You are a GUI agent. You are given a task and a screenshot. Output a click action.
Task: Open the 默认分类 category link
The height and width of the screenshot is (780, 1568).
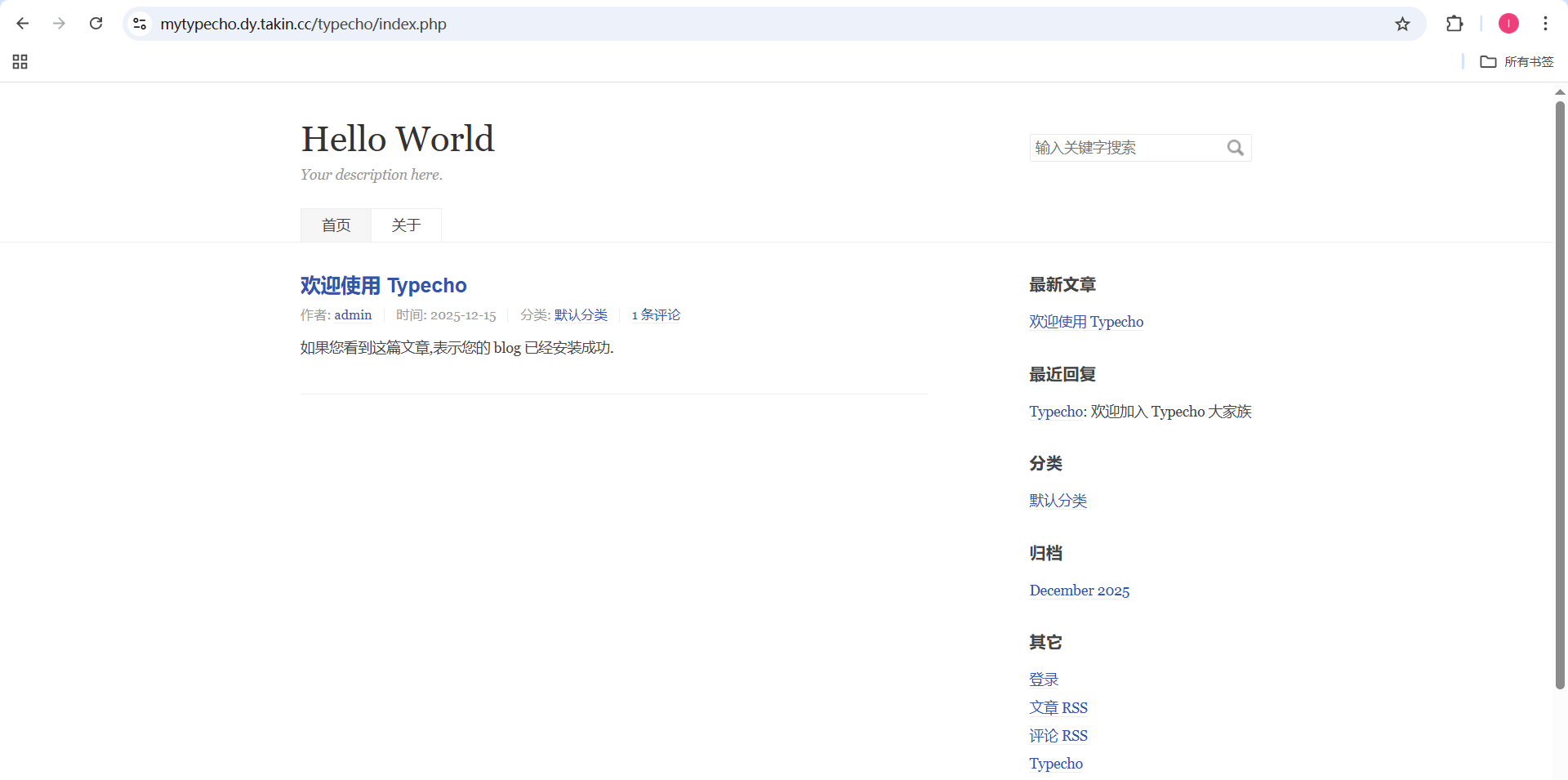tap(580, 314)
